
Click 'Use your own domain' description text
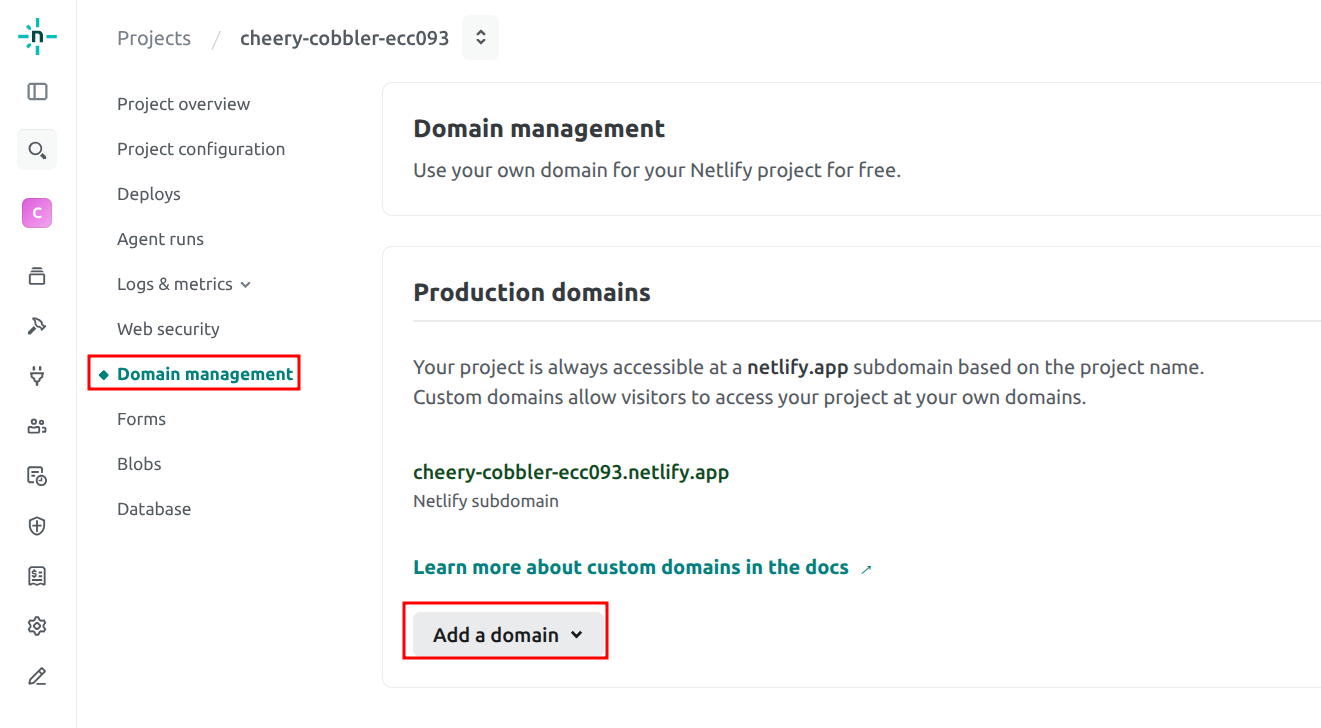pyautogui.click(x=657, y=170)
